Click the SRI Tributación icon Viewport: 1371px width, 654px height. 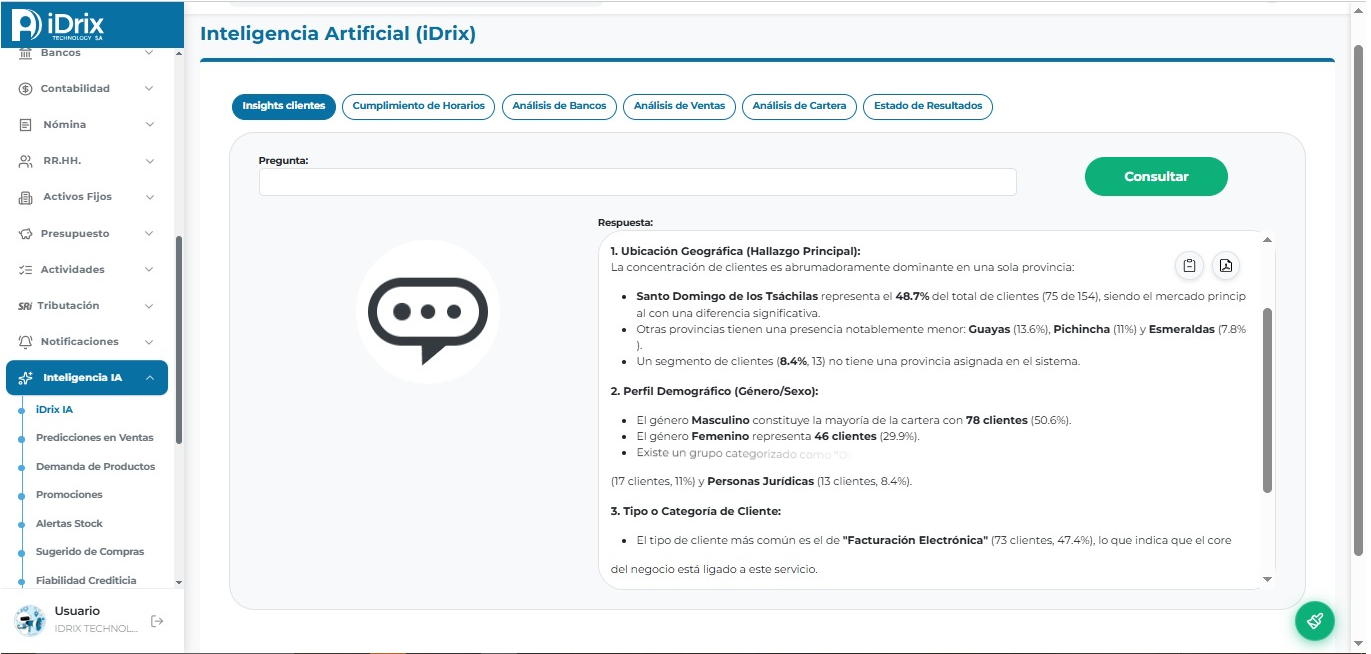pos(26,306)
